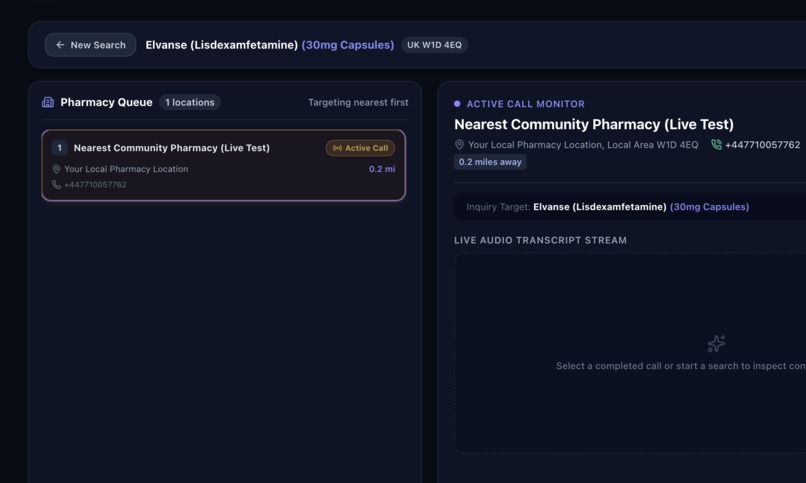806x483 pixels.
Task: Click the +447710057762 number in queue card
Action: (x=95, y=184)
